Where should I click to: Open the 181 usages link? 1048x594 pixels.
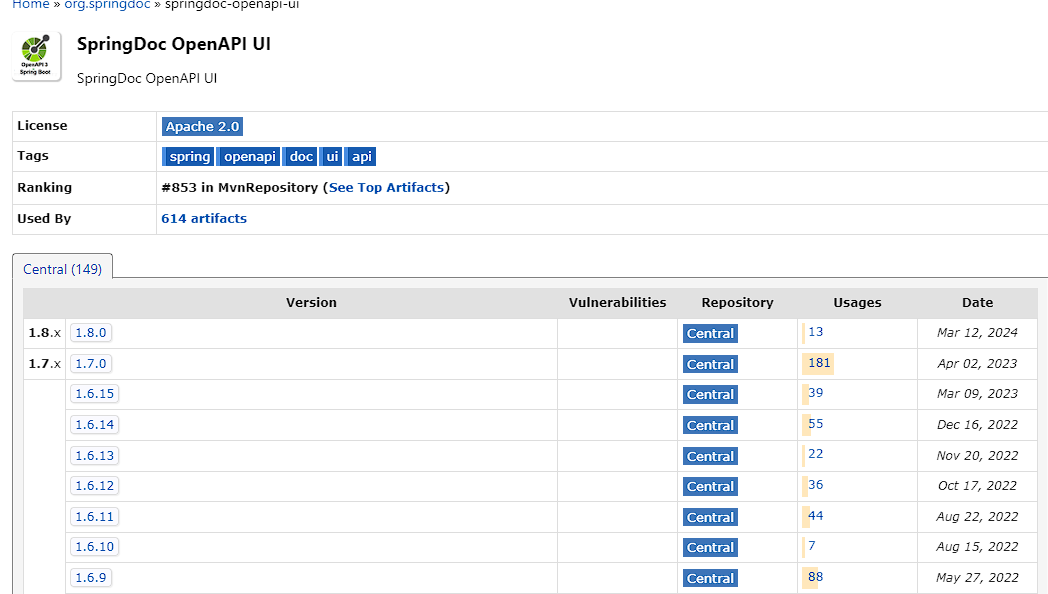point(819,363)
